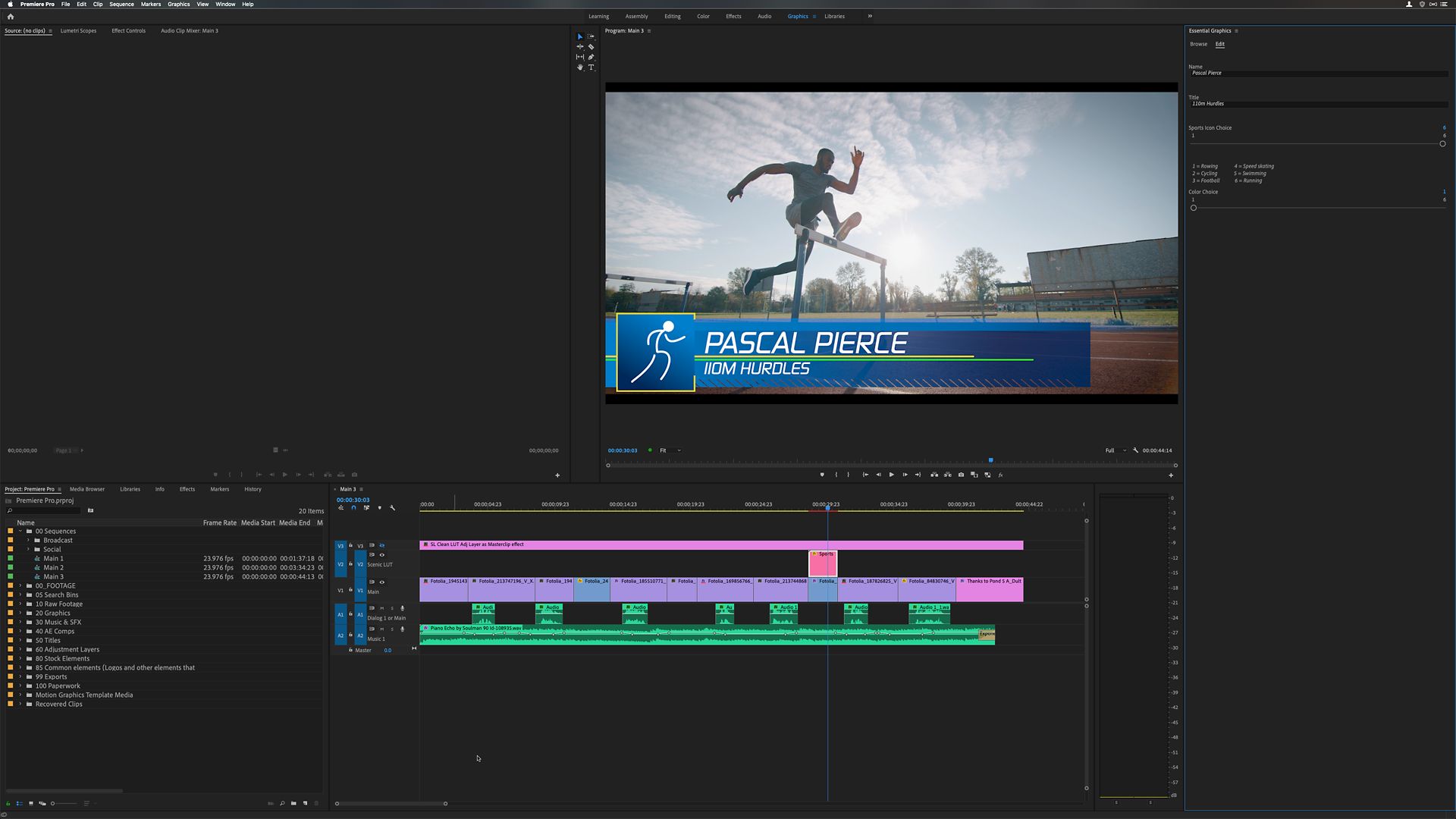
Task: Mute the A1 Dialog audio track
Action: (382, 608)
